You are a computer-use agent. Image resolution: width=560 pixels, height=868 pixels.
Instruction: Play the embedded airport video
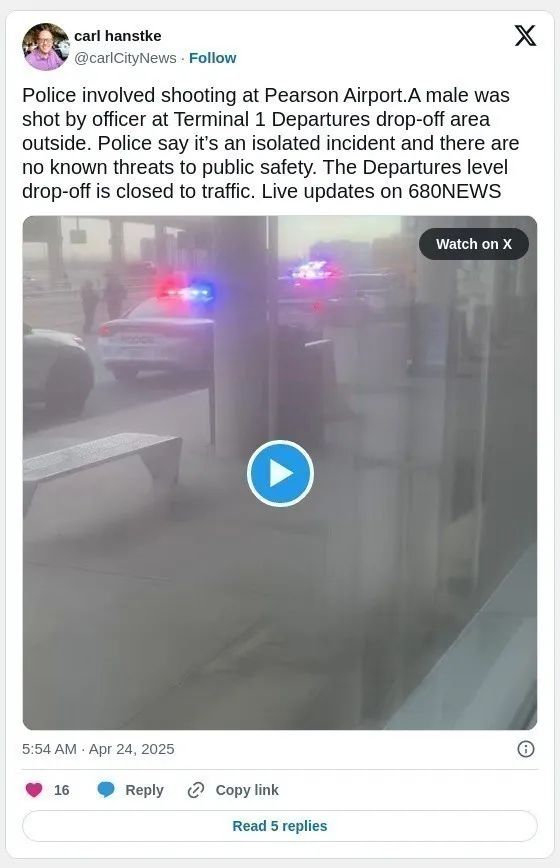(280, 473)
